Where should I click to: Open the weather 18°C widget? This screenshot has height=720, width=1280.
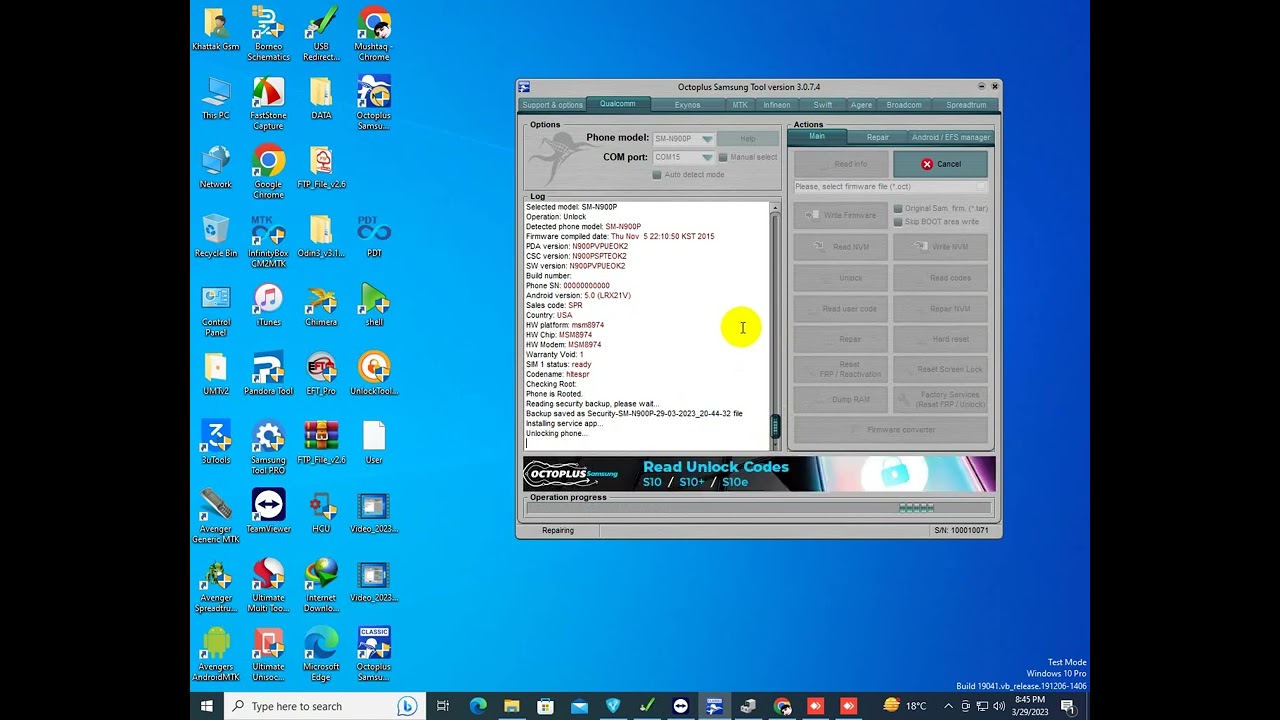point(905,706)
